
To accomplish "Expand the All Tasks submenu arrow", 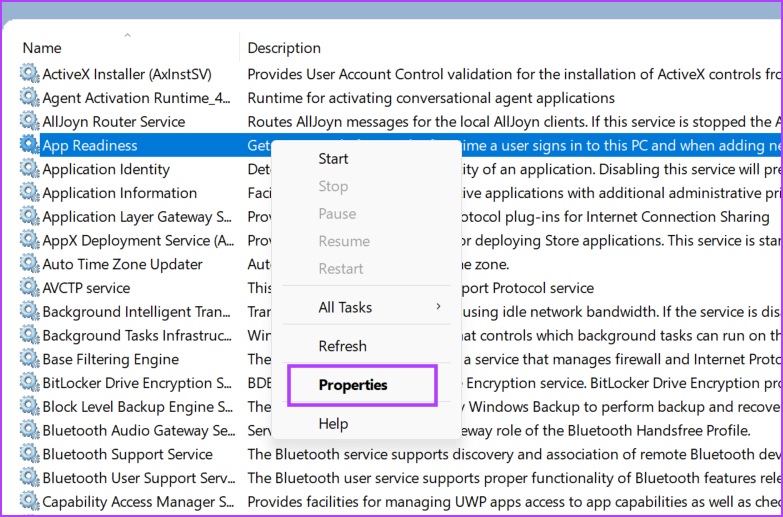I will tap(438, 306).
